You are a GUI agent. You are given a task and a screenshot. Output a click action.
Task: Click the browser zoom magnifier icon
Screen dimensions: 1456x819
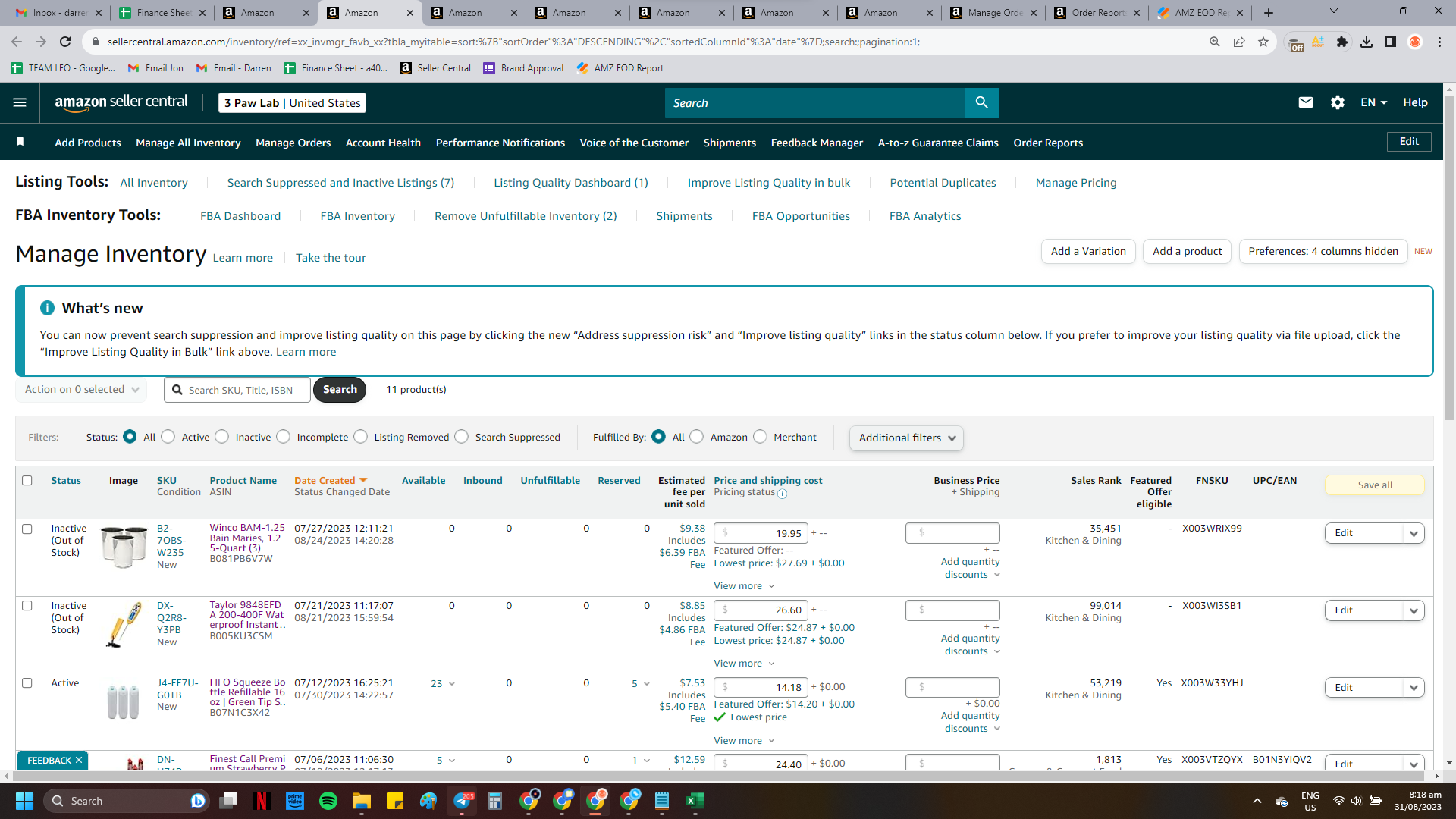[1214, 42]
